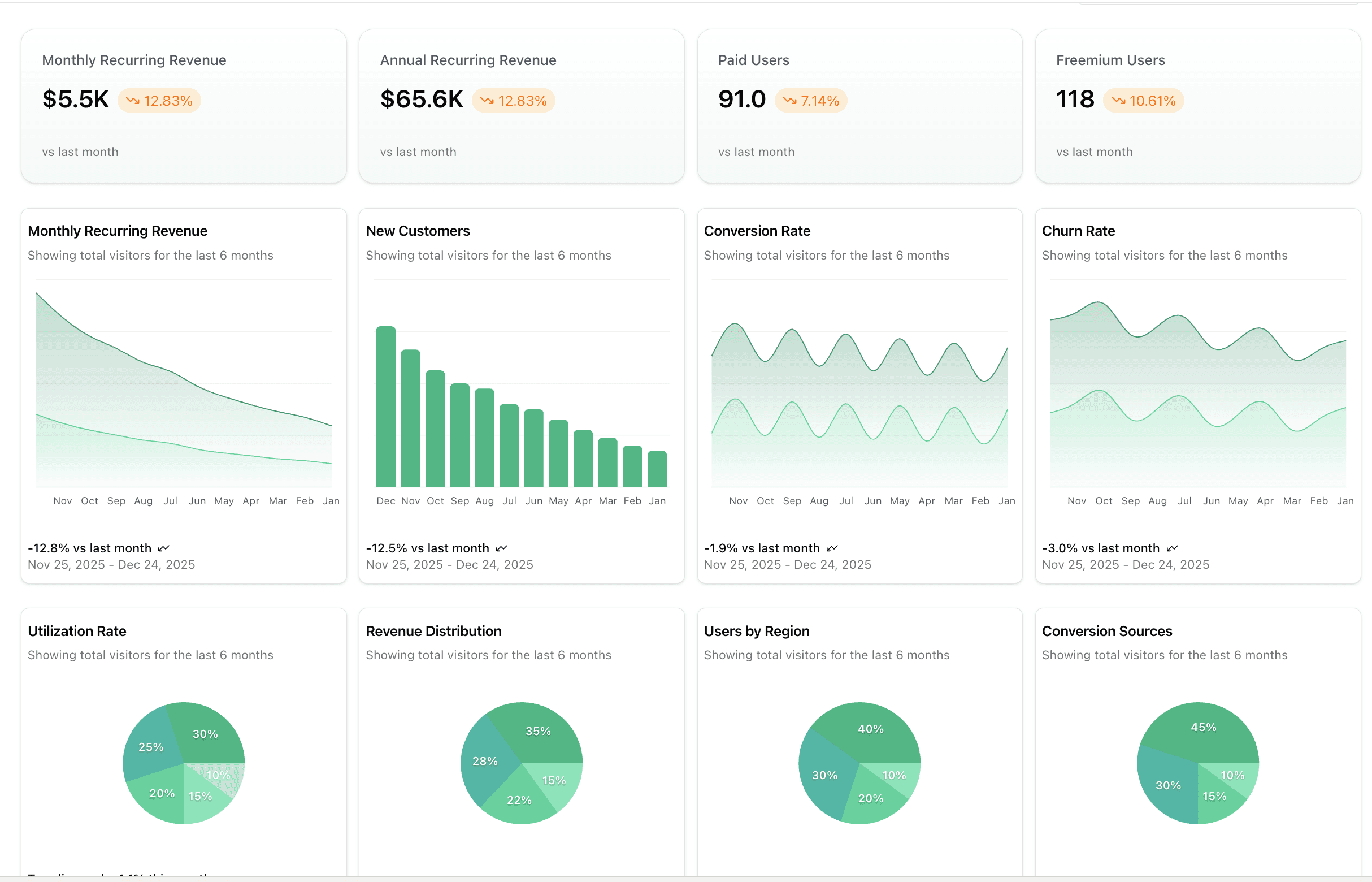This screenshot has height=882, width=1372.
Task: Click trending-down icon in Monthly Recurring Revenue badge
Action: point(133,101)
